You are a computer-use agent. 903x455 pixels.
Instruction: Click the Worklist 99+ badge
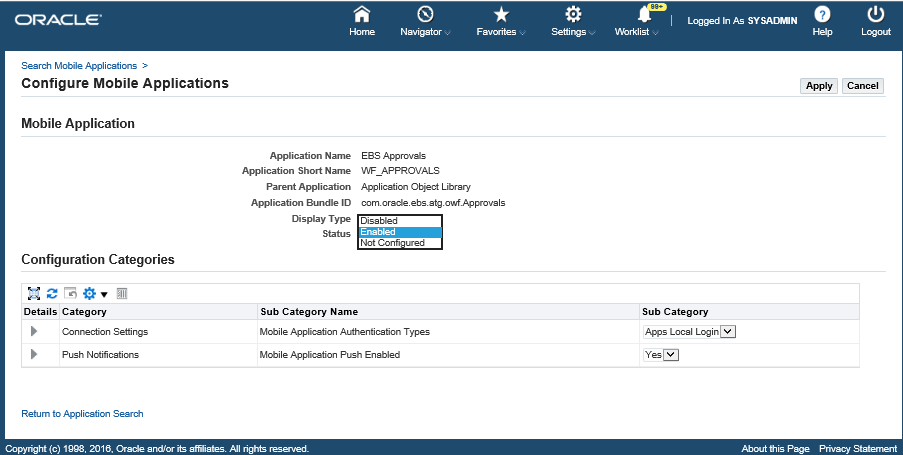[x=657, y=7]
